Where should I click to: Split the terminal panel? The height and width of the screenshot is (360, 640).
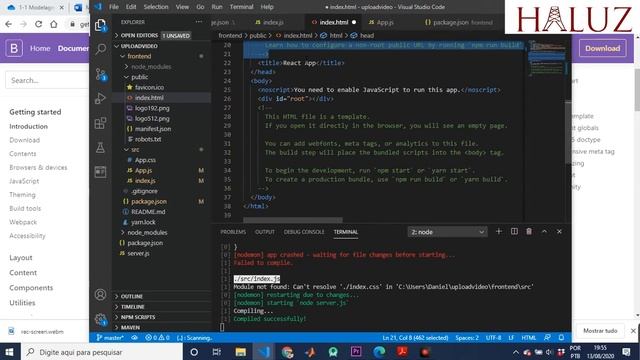click(514, 231)
